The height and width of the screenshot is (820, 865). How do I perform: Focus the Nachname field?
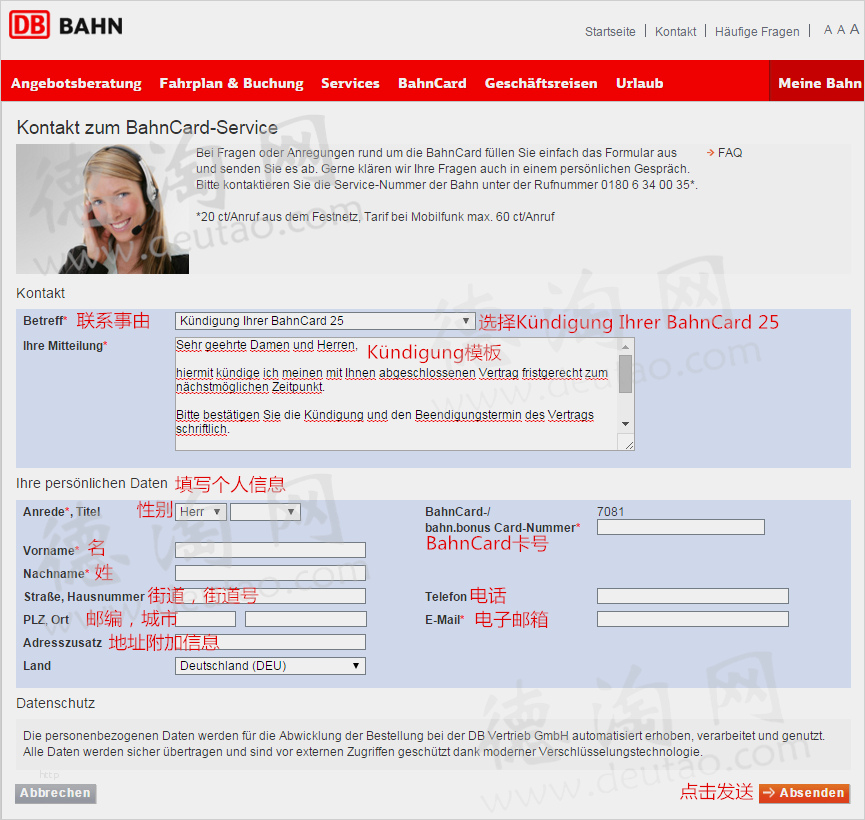[270, 573]
